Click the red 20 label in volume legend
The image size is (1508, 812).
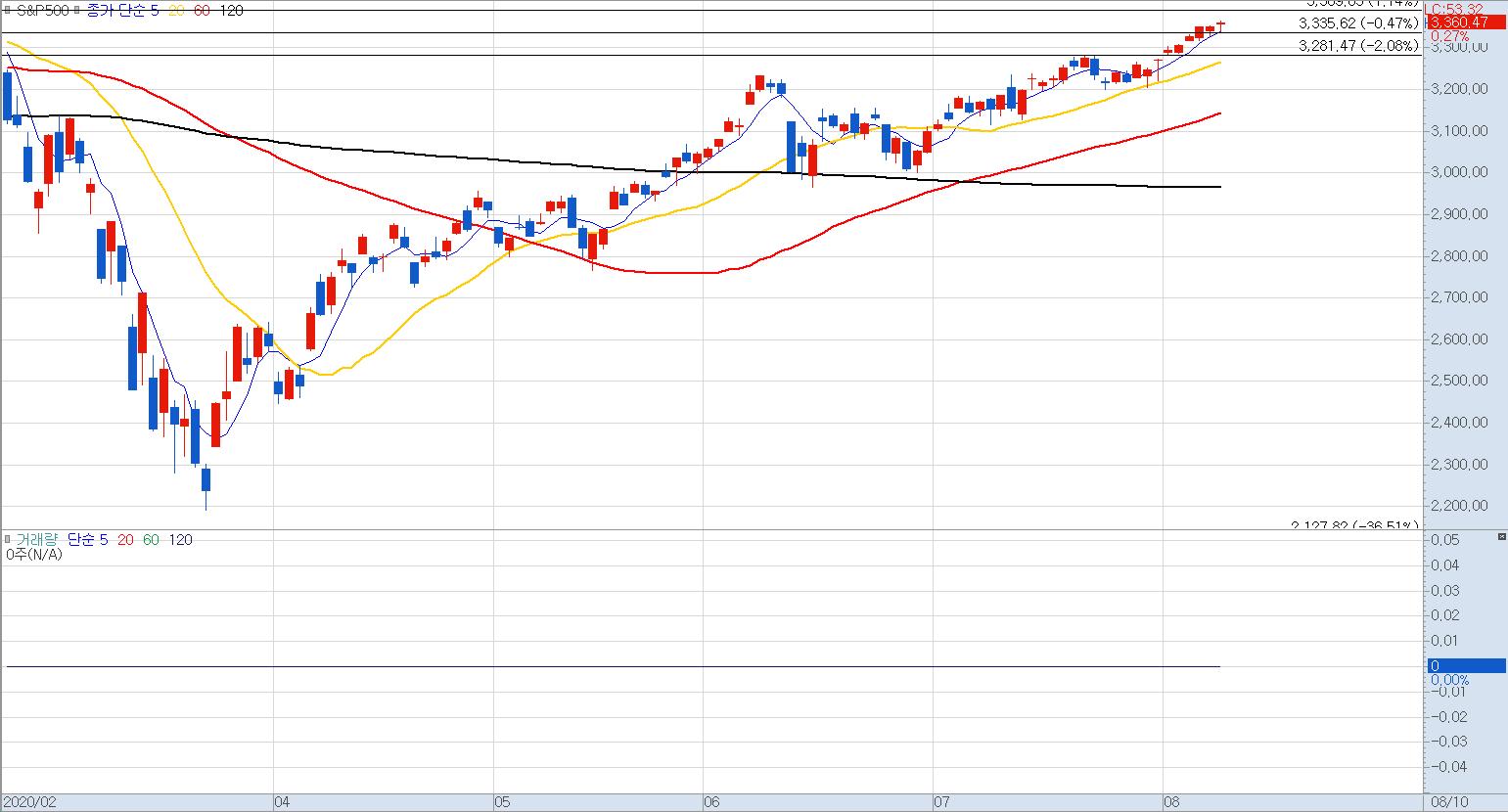(x=125, y=539)
